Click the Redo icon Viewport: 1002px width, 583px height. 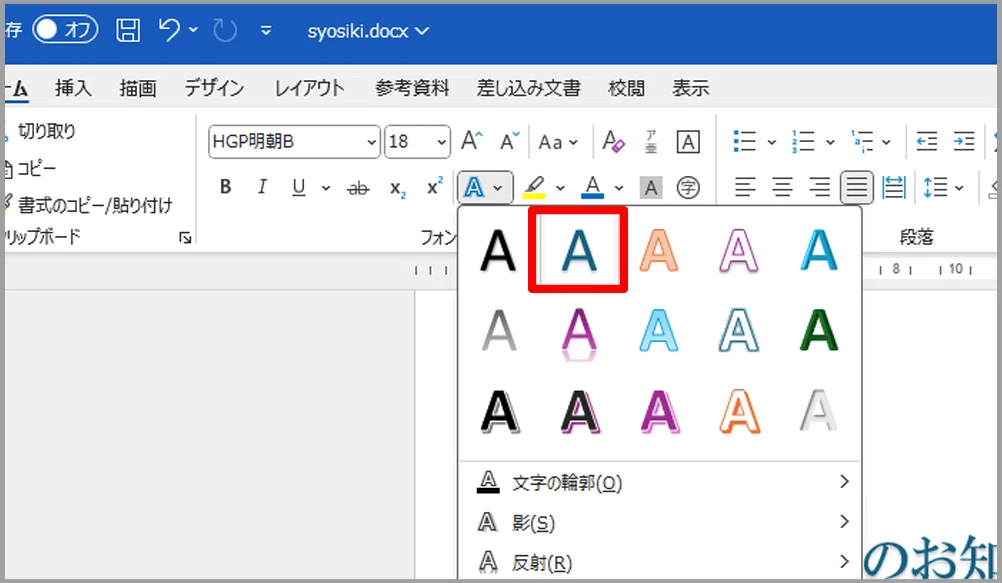coord(225,30)
